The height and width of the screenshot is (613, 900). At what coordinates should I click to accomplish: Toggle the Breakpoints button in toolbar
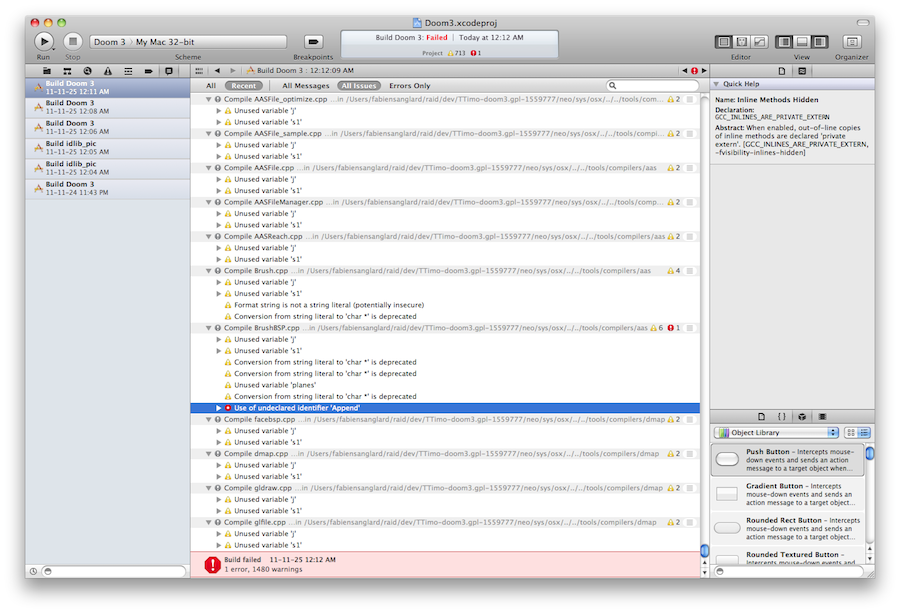(x=313, y=41)
